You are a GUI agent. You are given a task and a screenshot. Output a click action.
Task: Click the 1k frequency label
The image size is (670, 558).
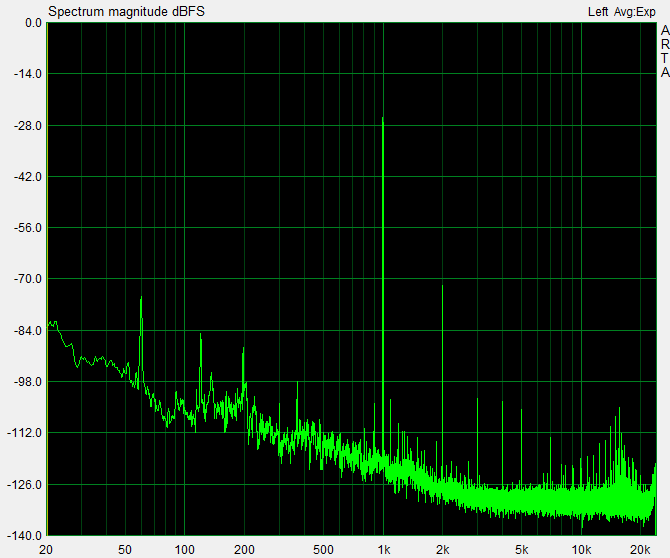(x=384, y=549)
